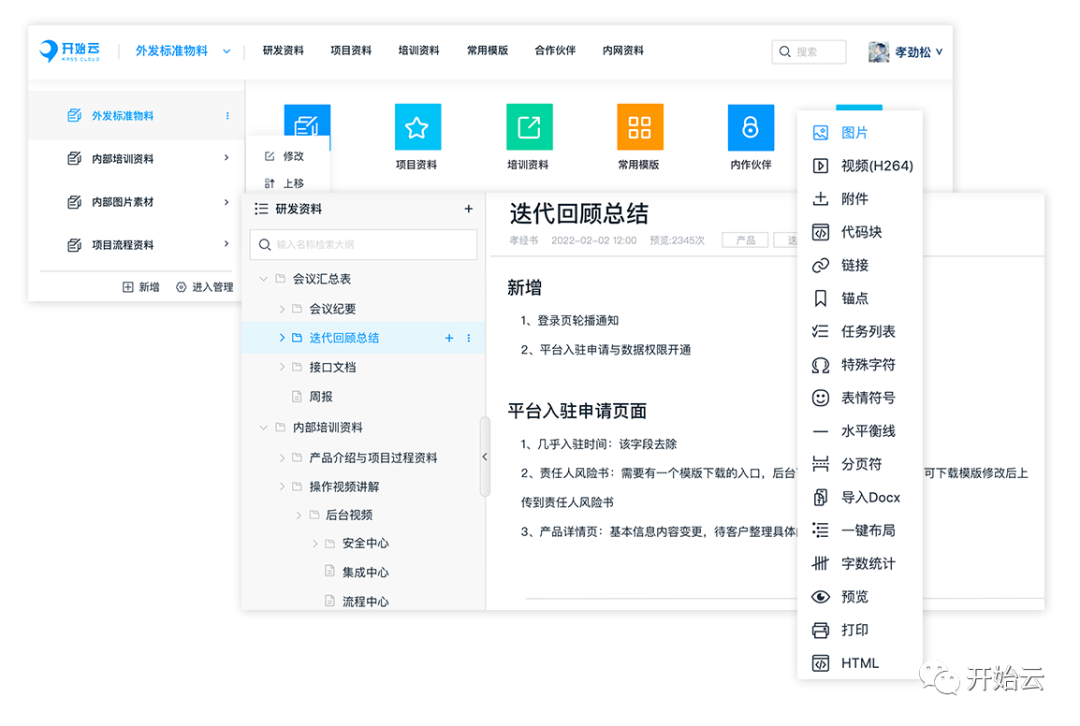The height and width of the screenshot is (726, 1080).
Task: Open the 周报 document in tree
Action: (x=320, y=396)
